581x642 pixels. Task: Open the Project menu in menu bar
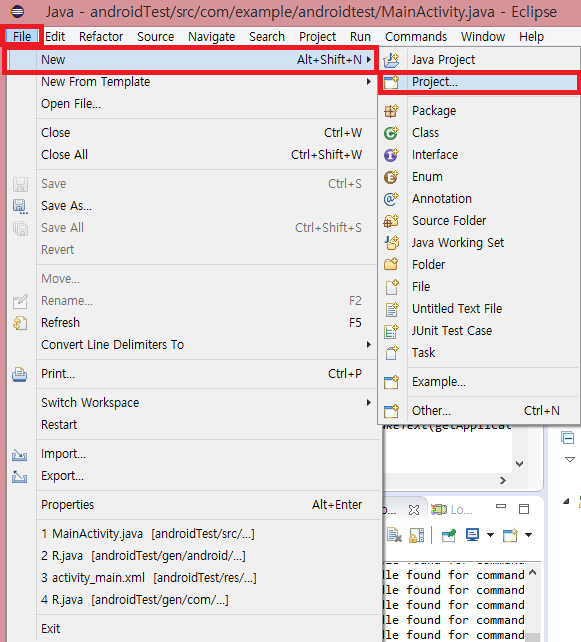317,37
